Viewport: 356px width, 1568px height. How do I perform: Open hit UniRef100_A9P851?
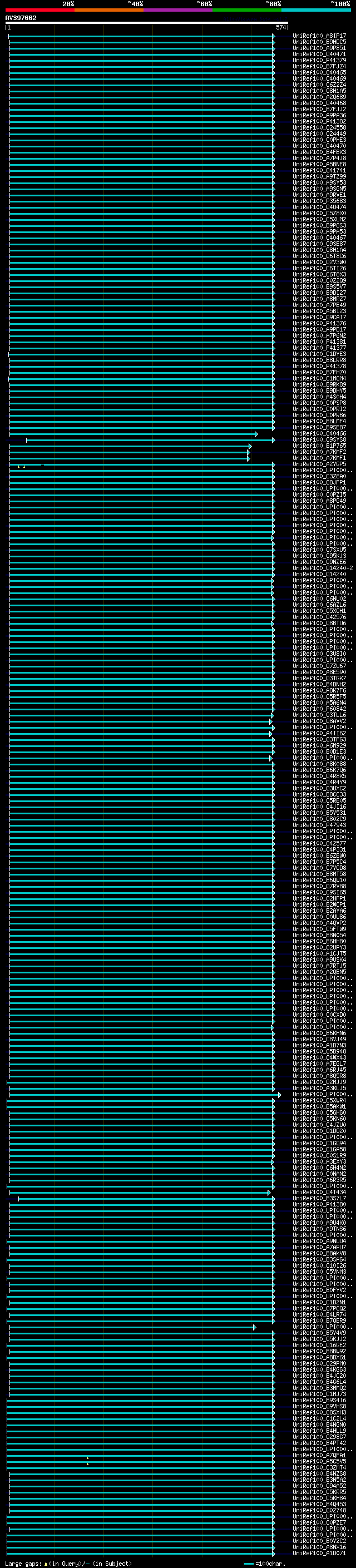(x=319, y=48)
